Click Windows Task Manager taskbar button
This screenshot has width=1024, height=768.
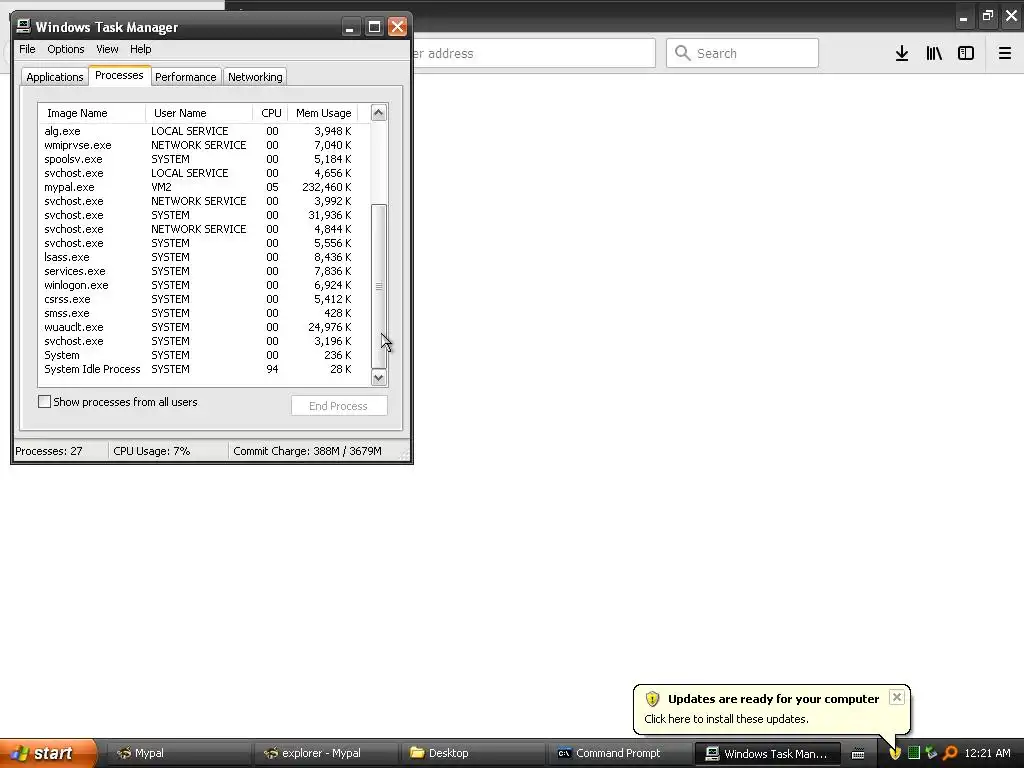(x=767, y=753)
